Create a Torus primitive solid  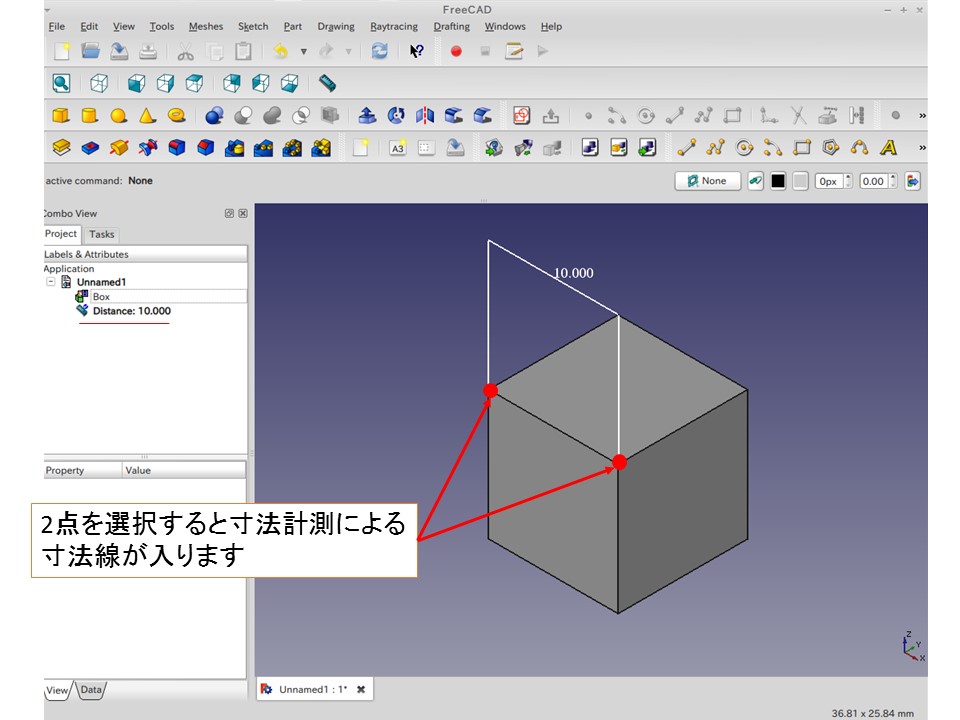(x=176, y=115)
